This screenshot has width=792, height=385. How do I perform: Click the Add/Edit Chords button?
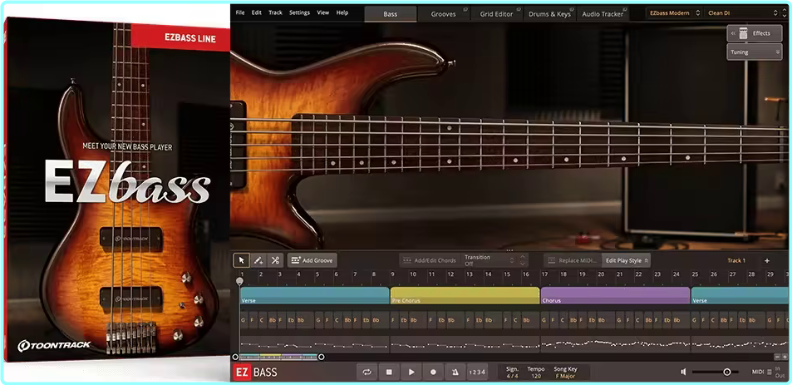click(x=430, y=261)
